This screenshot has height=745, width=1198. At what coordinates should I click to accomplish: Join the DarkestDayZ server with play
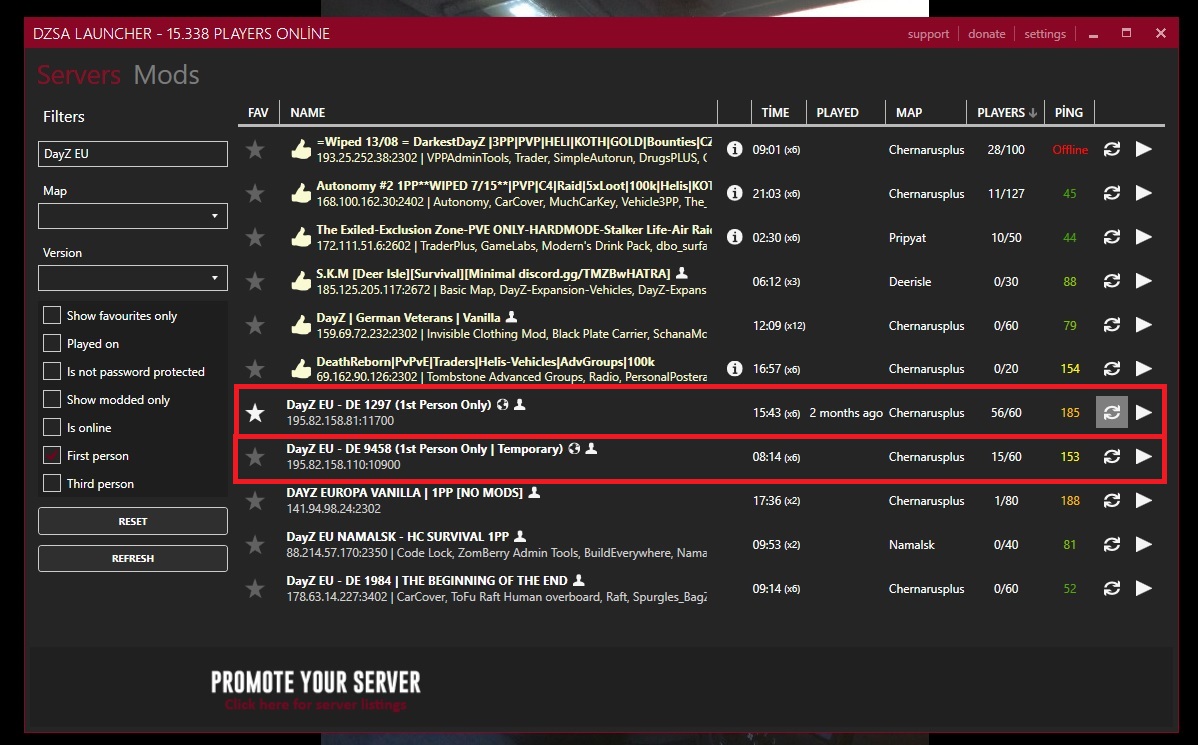tap(1144, 149)
